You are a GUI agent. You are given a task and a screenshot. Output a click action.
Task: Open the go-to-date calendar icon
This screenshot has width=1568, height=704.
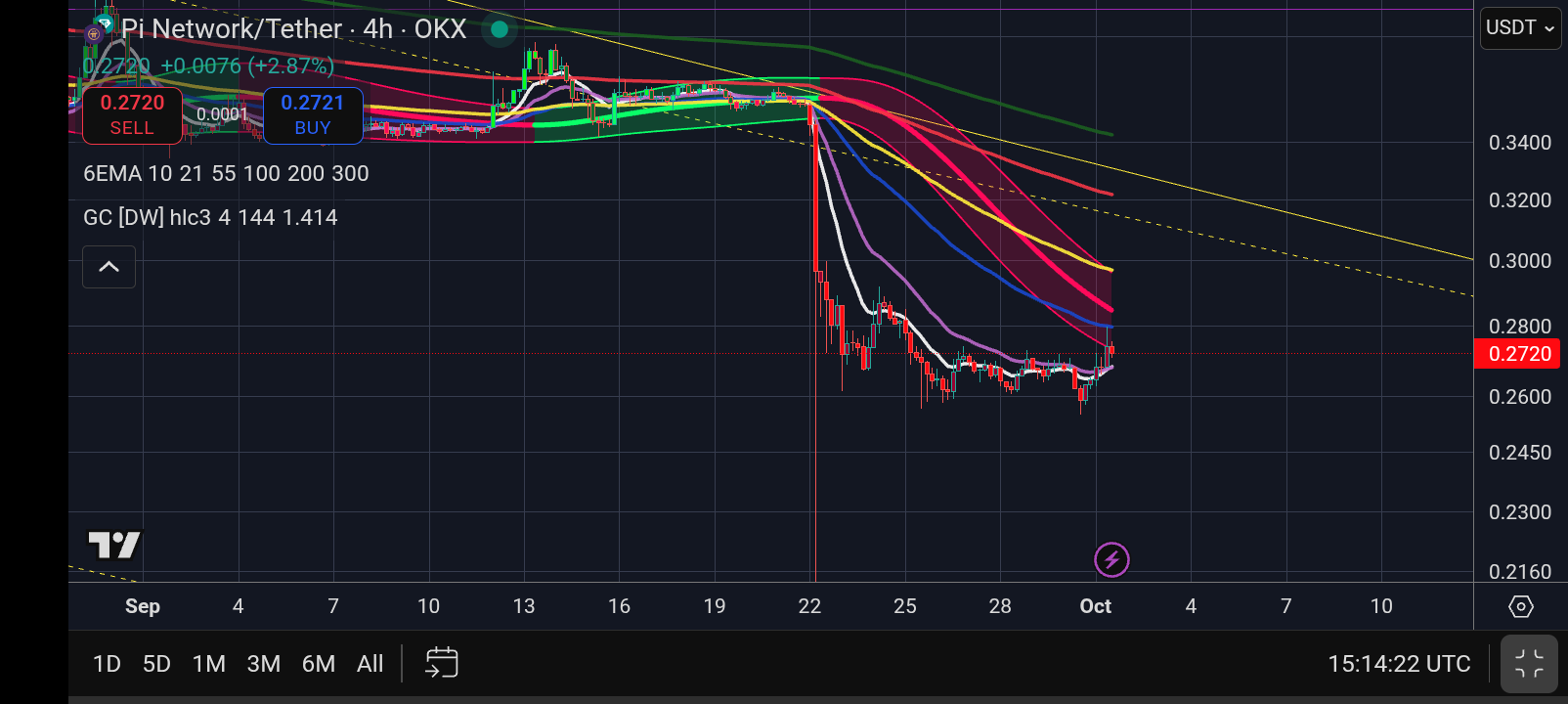442,663
